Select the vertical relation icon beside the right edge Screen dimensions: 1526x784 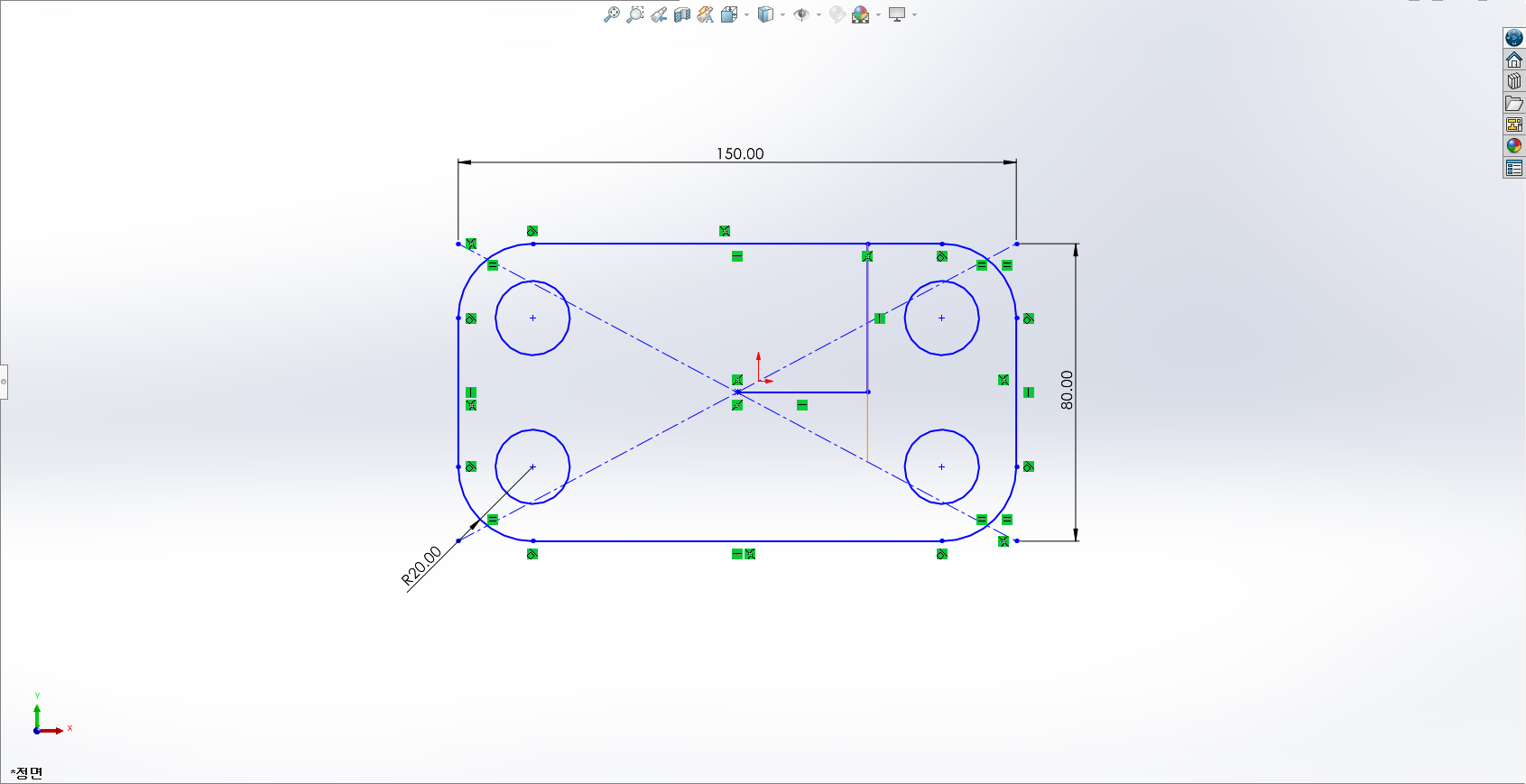pyautogui.click(x=1029, y=392)
